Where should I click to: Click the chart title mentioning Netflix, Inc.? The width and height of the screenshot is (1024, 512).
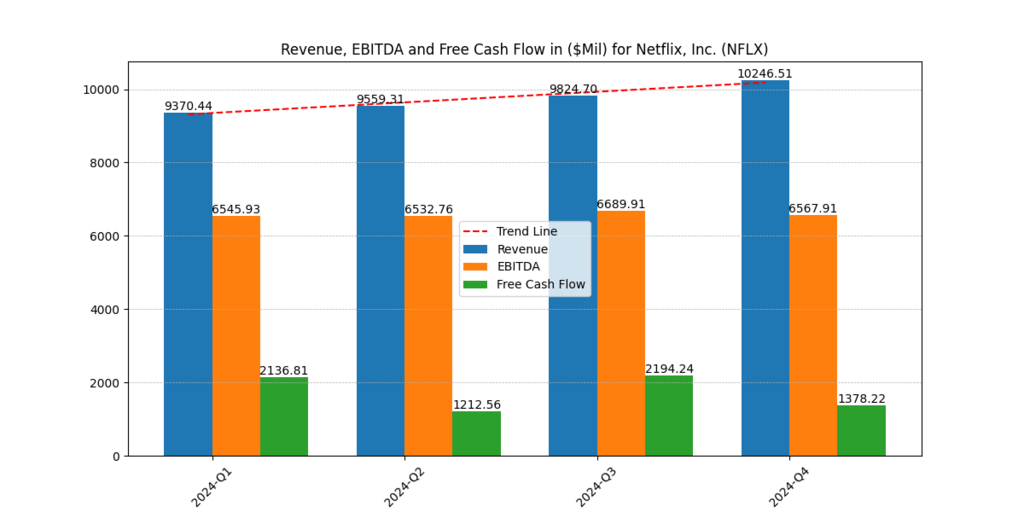524,49
